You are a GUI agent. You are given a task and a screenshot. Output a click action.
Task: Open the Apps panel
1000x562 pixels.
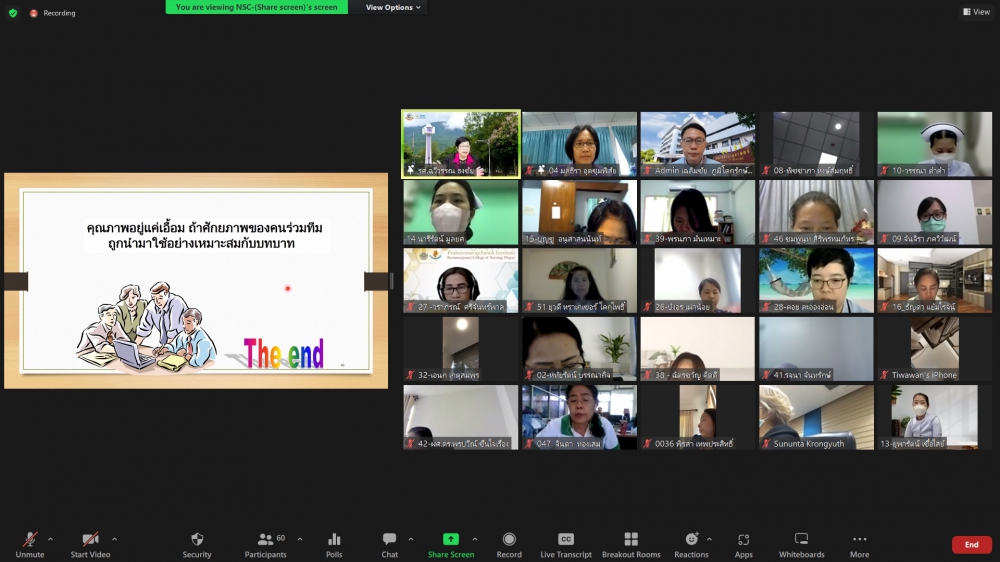[x=743, y=544]
